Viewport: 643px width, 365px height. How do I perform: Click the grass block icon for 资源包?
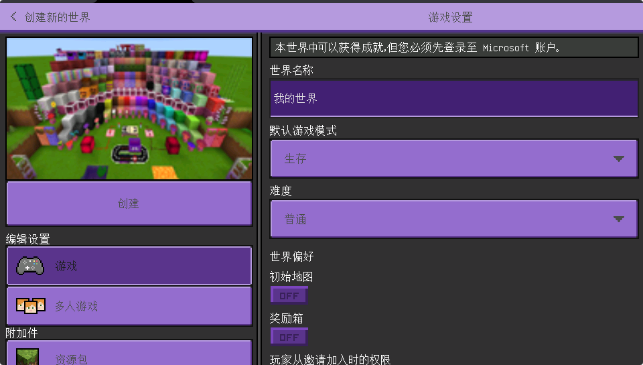[x=27, y=357]
